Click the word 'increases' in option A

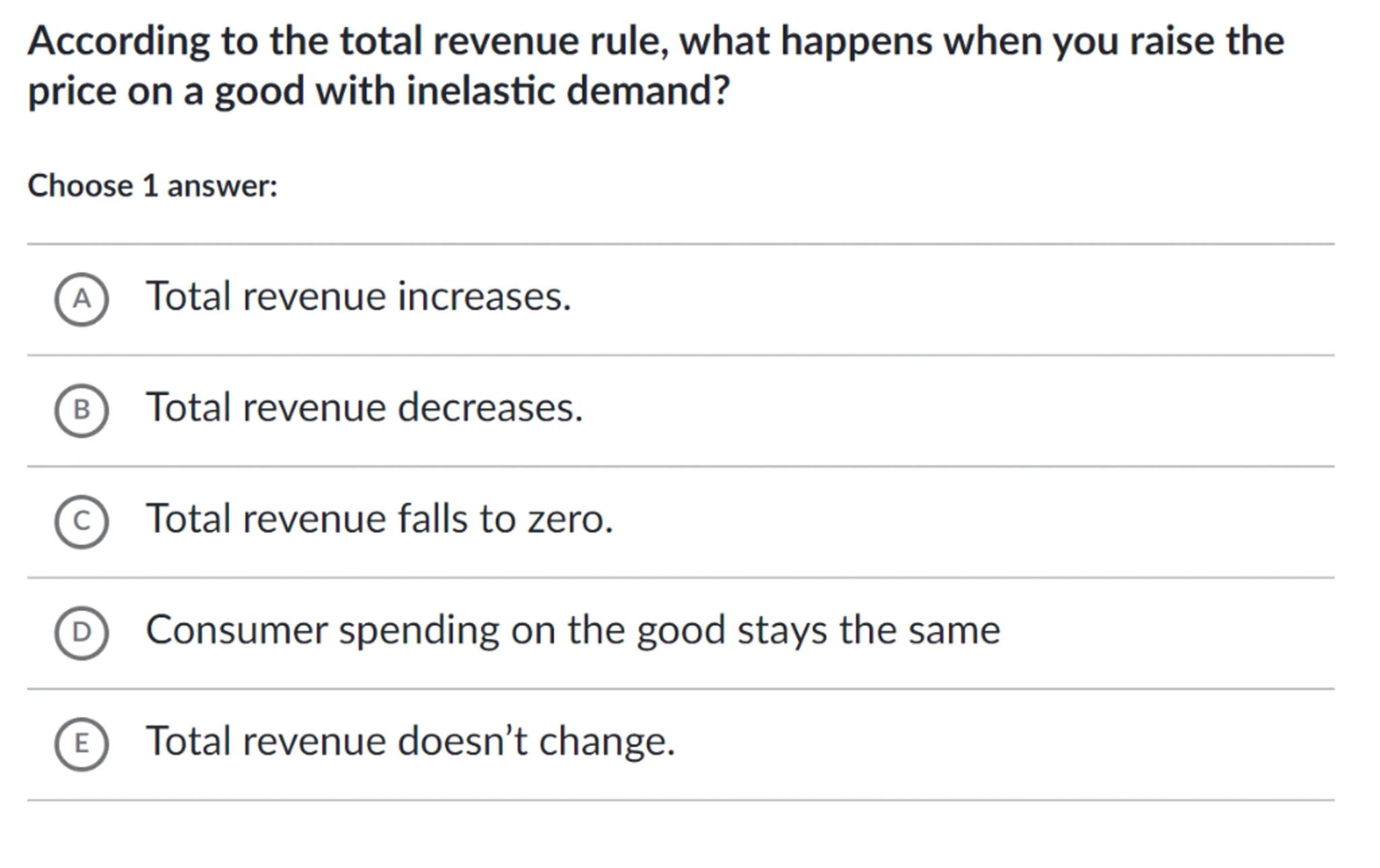pyautogui.click(x=484, y=297)
